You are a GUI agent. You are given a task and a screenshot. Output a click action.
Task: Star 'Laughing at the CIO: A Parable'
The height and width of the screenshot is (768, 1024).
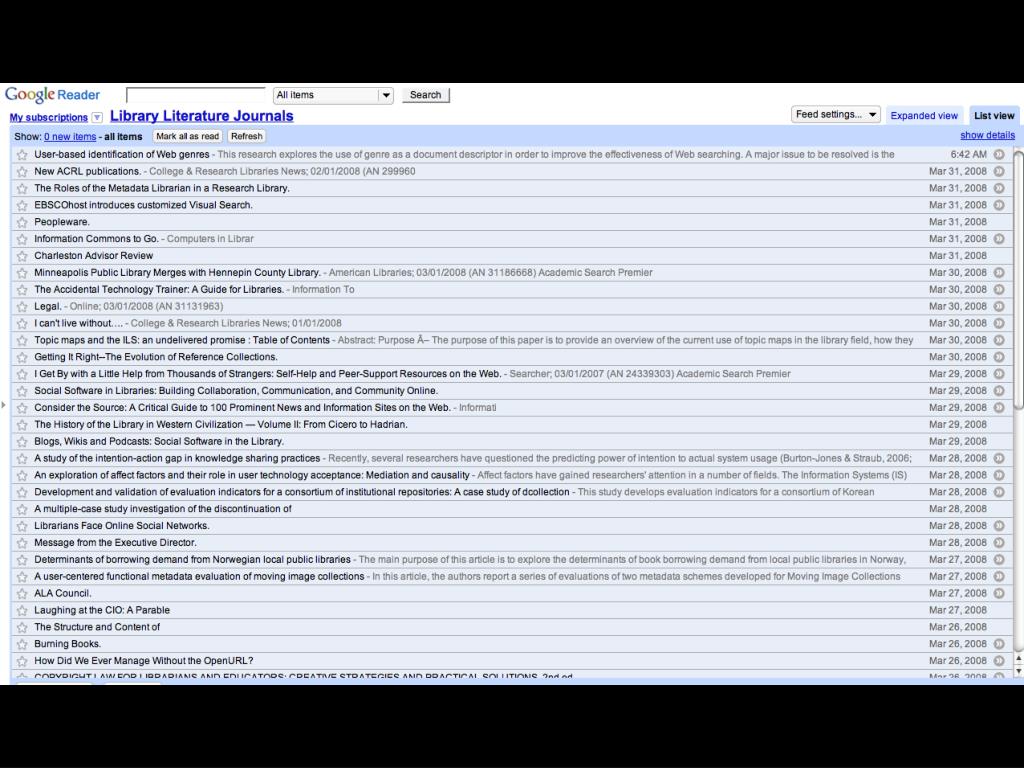(x=22, y=611)
